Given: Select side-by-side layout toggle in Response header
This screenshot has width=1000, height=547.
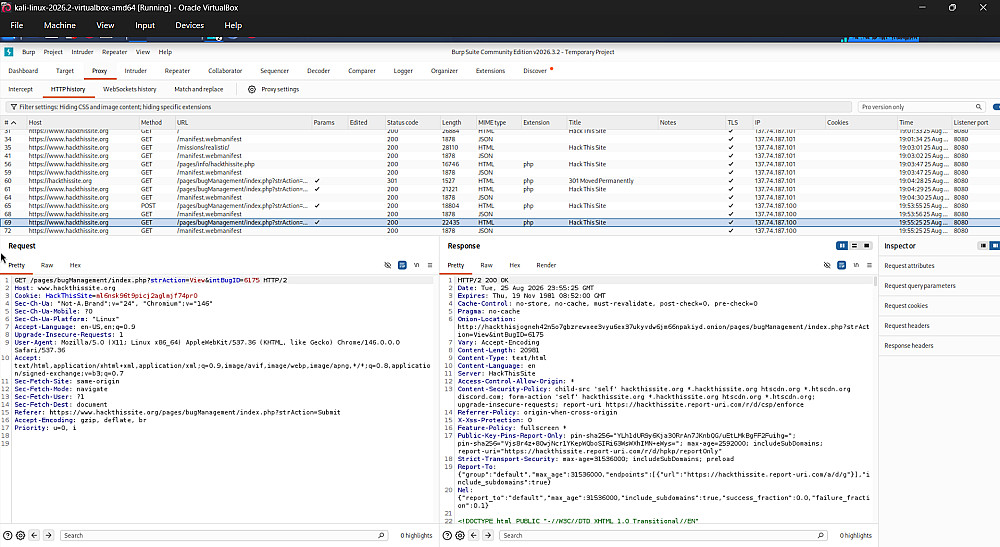Looking at the screenshot, I should (842, 246).
